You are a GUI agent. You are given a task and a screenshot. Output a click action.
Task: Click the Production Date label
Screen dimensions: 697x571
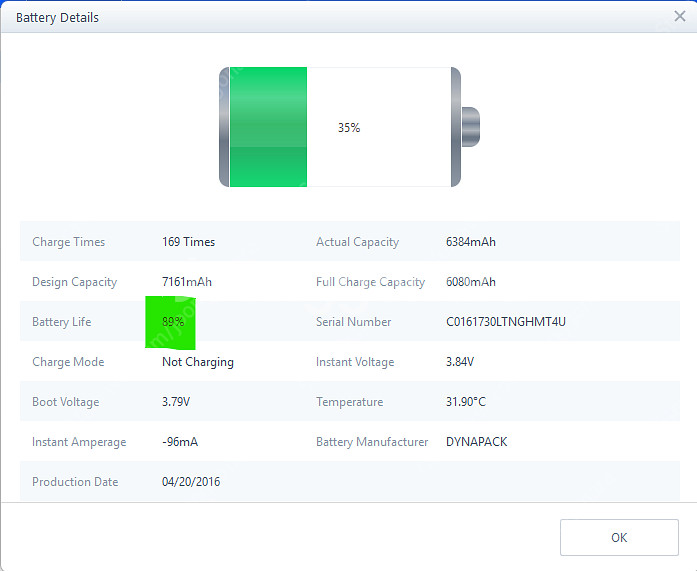point(75,482)
